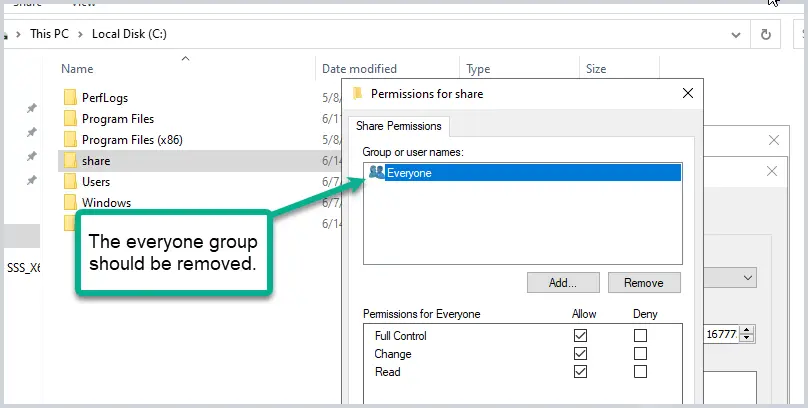Click the Remove button
This screenshot has width=808, height=408.
[x=644, y=283]
